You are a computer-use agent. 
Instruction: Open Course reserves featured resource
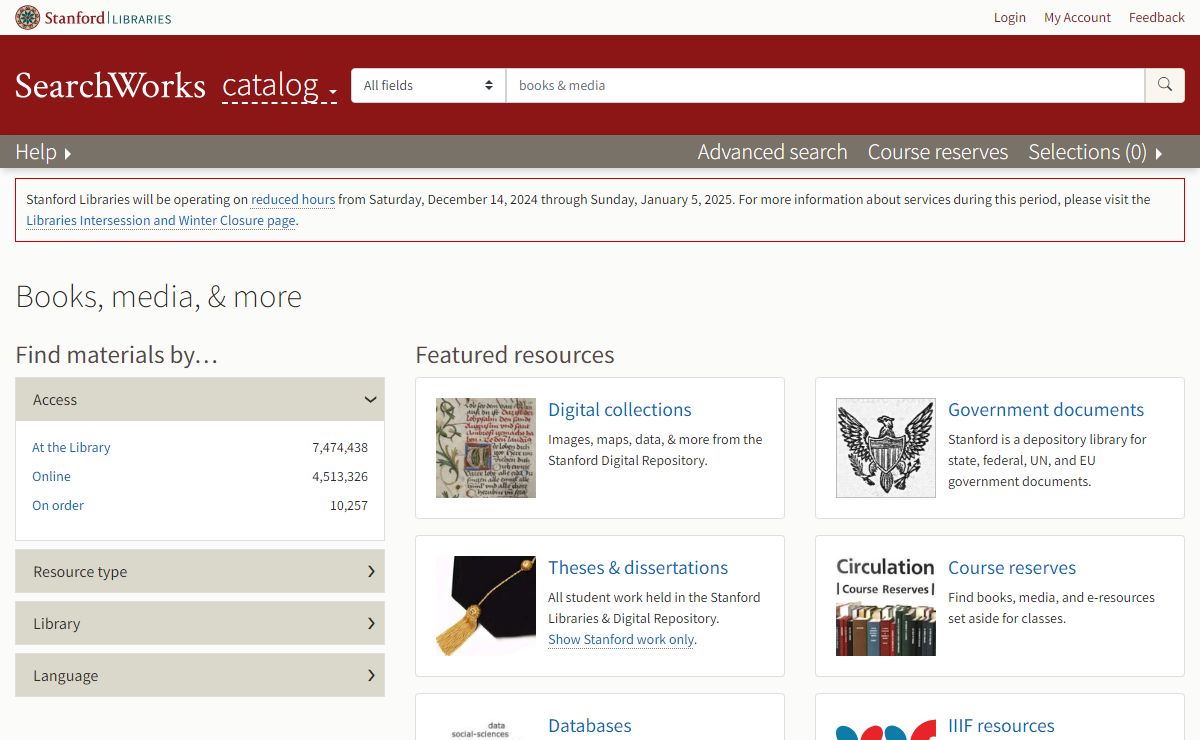[1012, 567]
